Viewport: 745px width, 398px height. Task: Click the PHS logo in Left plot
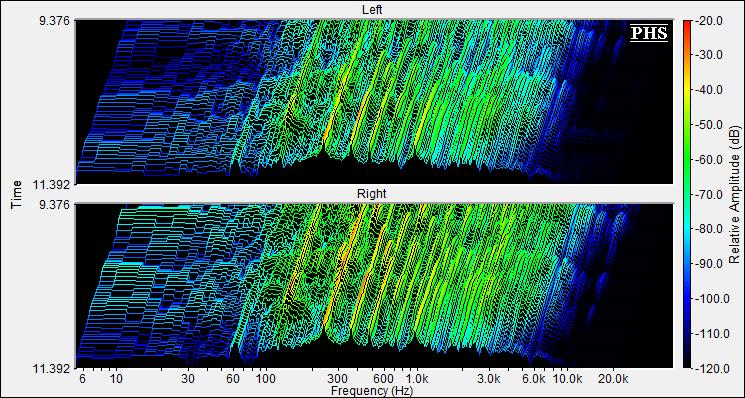pos(649,33)
